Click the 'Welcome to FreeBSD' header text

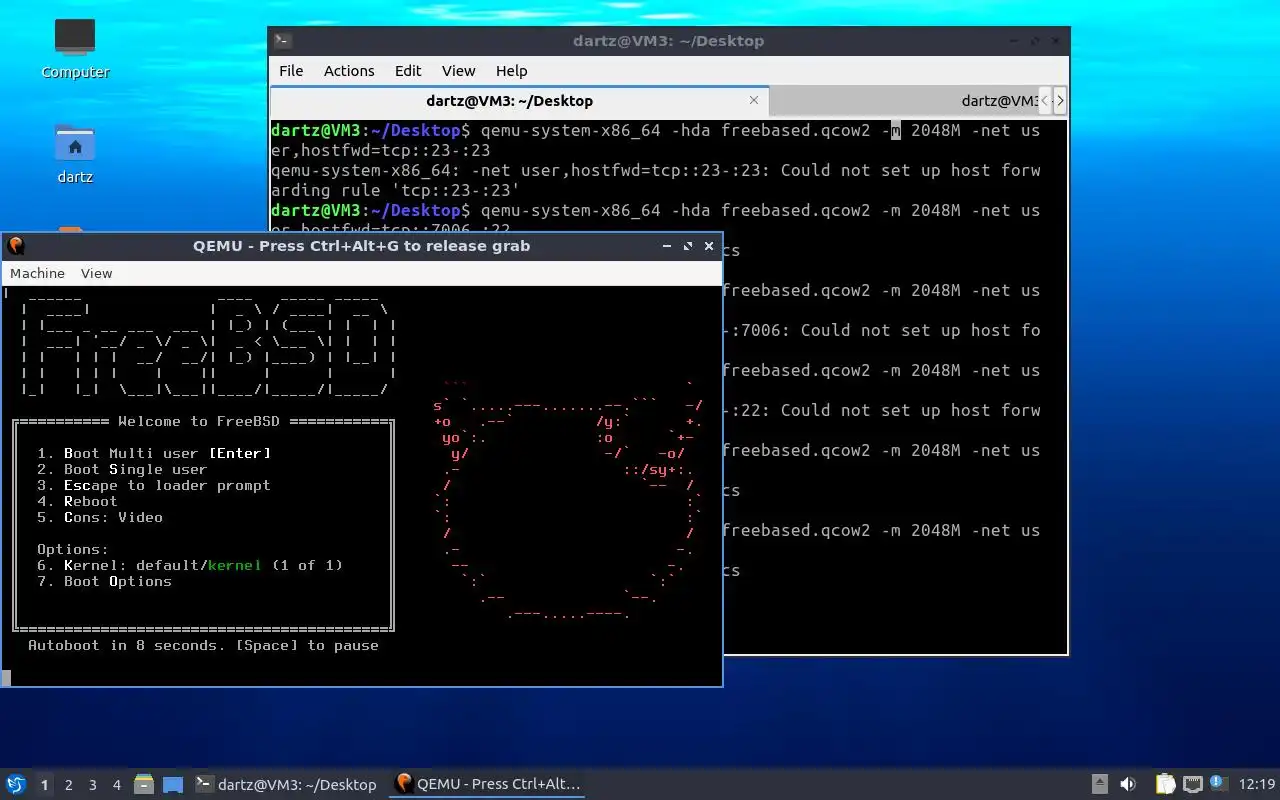tap(199, 421)
